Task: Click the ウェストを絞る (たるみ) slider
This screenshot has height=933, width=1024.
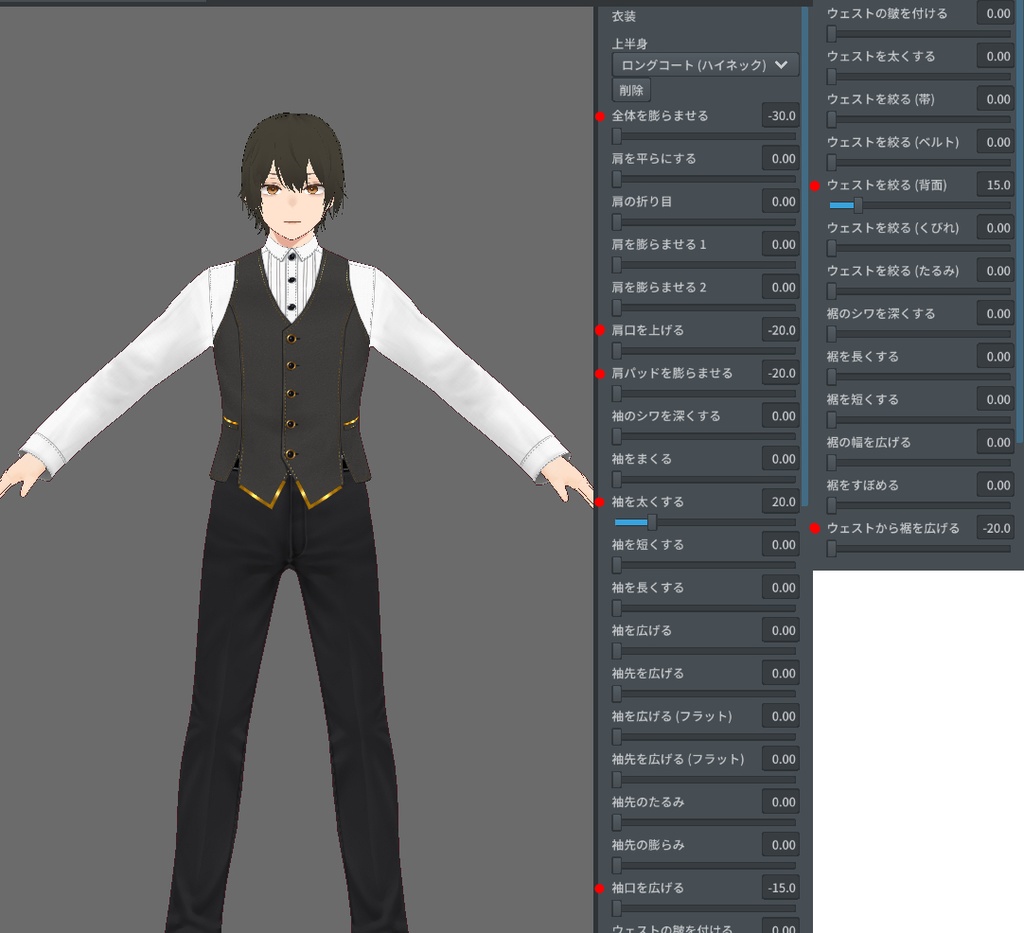Action: click(x=919, y=291)
